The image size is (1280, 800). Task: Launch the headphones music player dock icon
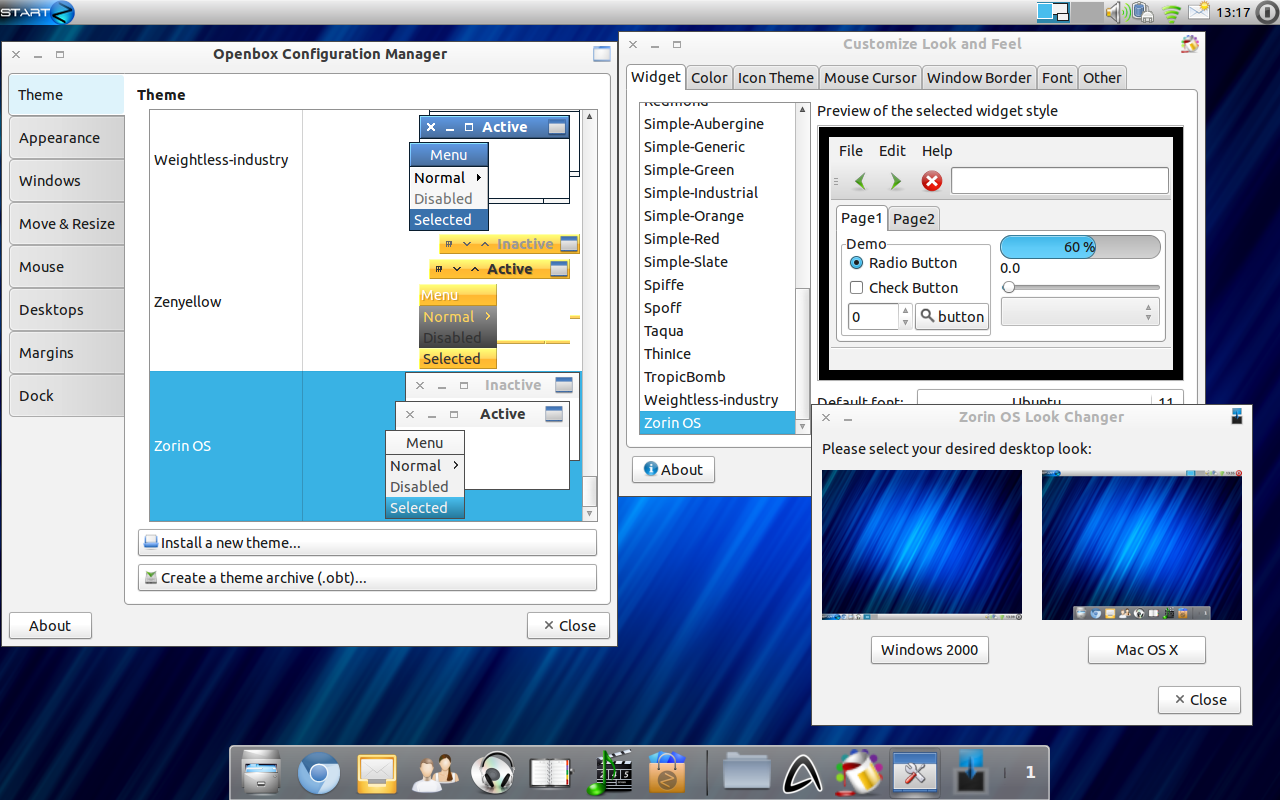click(x=491, y=773)
